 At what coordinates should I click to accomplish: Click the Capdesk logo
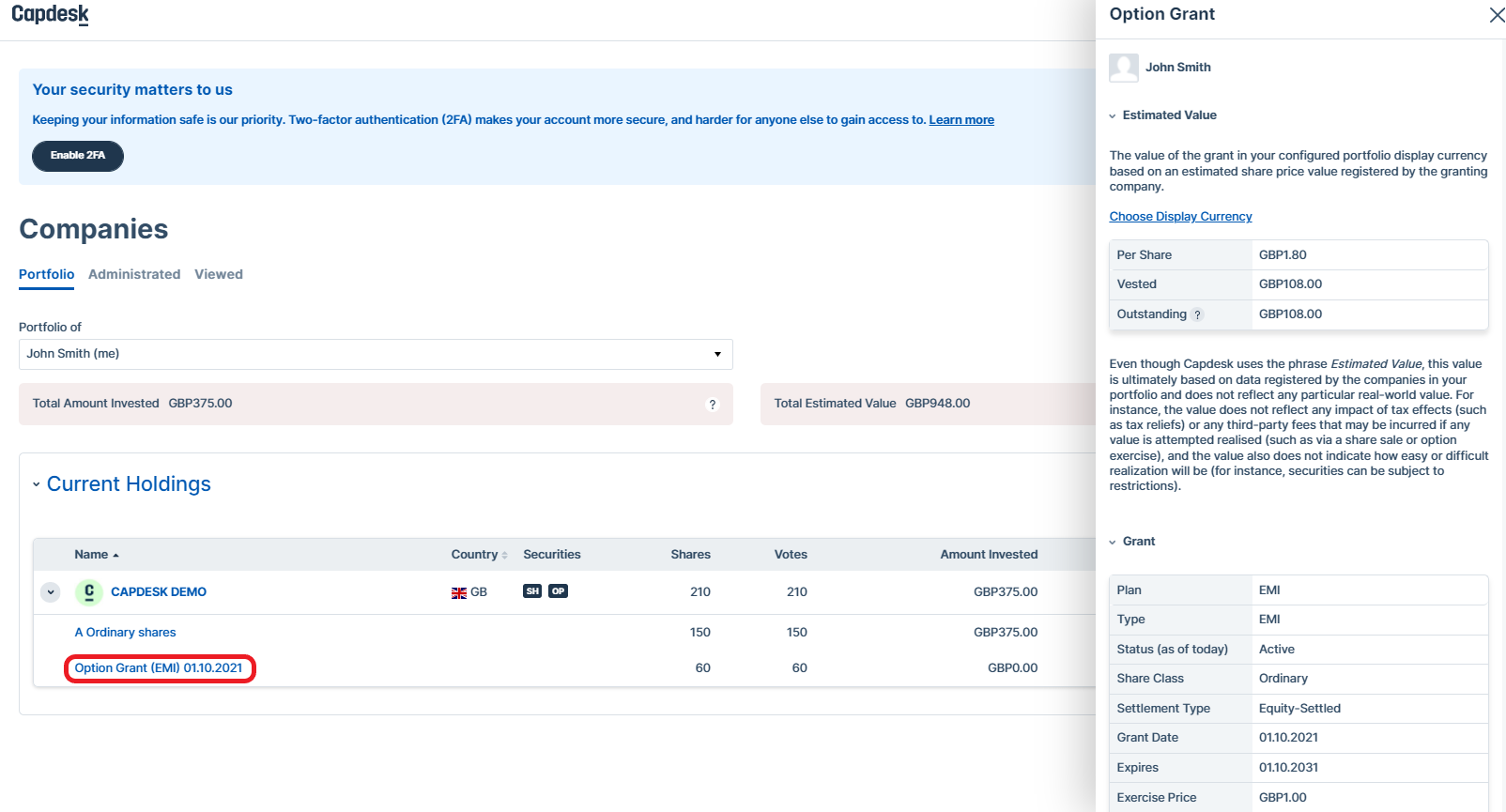tap(50, 15)
